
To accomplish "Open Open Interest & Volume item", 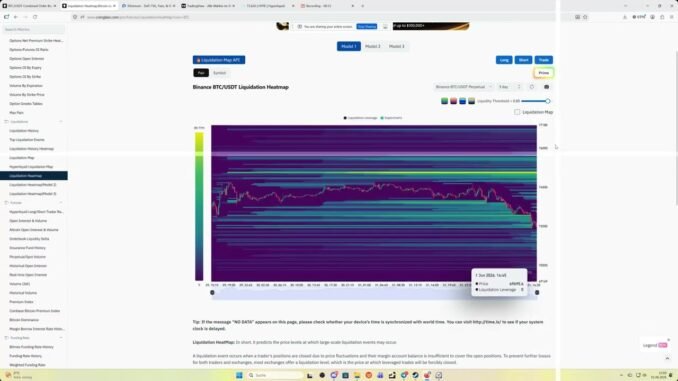I will pos(28,221).
